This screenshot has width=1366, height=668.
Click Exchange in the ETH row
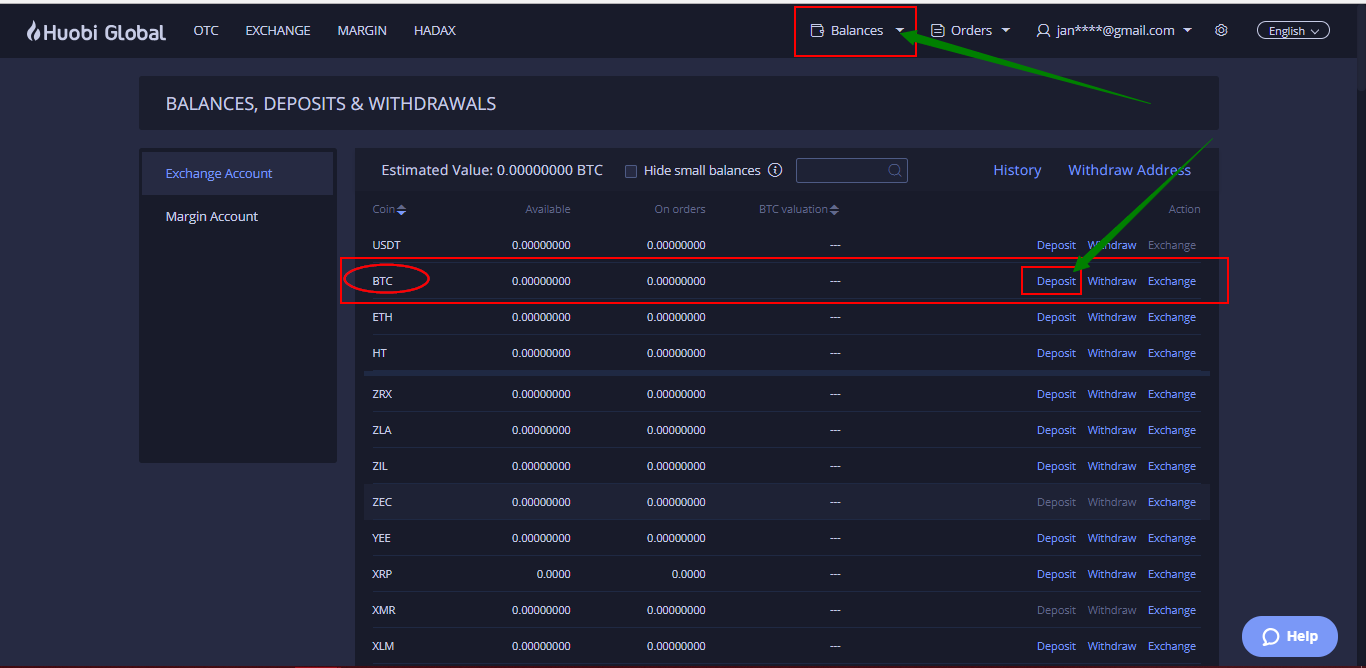(x=1172, y=317)
